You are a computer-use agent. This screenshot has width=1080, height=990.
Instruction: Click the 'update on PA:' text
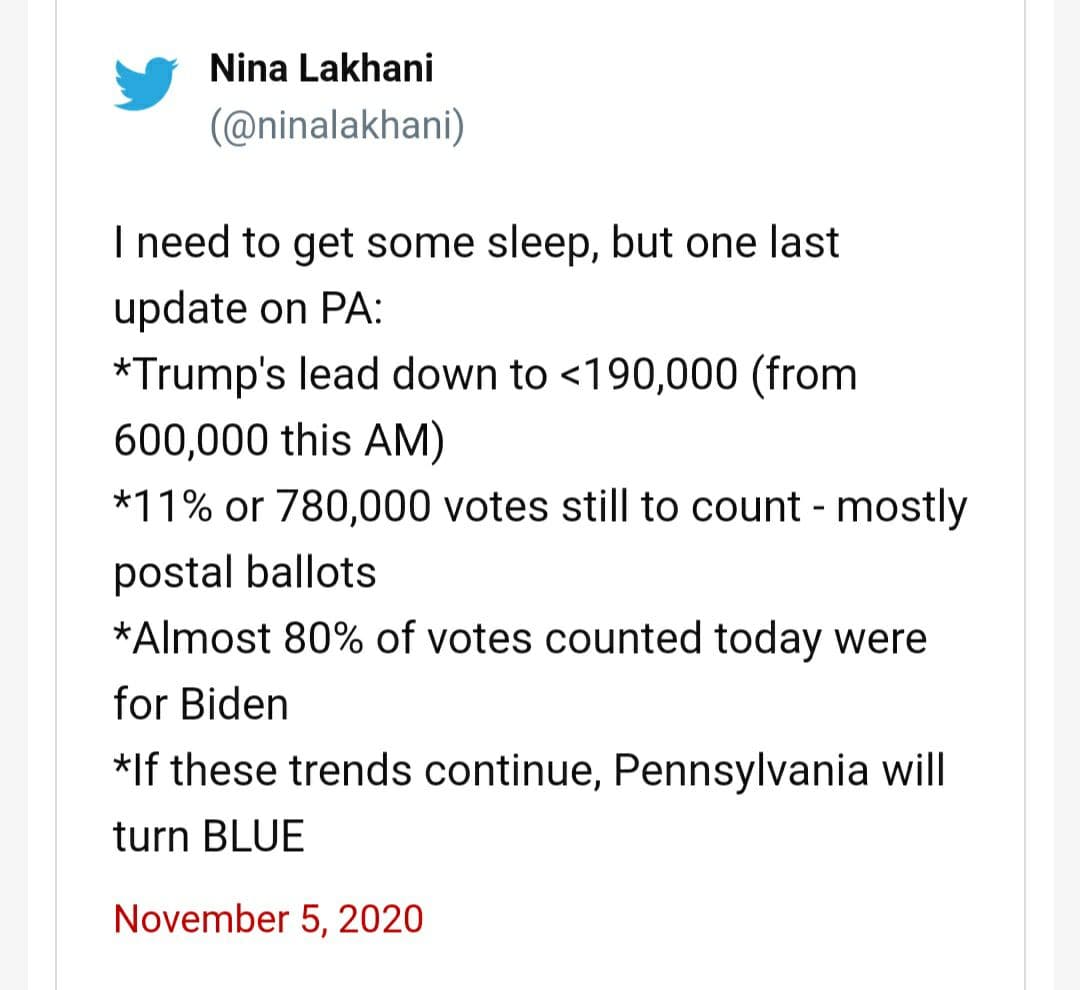coord(246,310)
